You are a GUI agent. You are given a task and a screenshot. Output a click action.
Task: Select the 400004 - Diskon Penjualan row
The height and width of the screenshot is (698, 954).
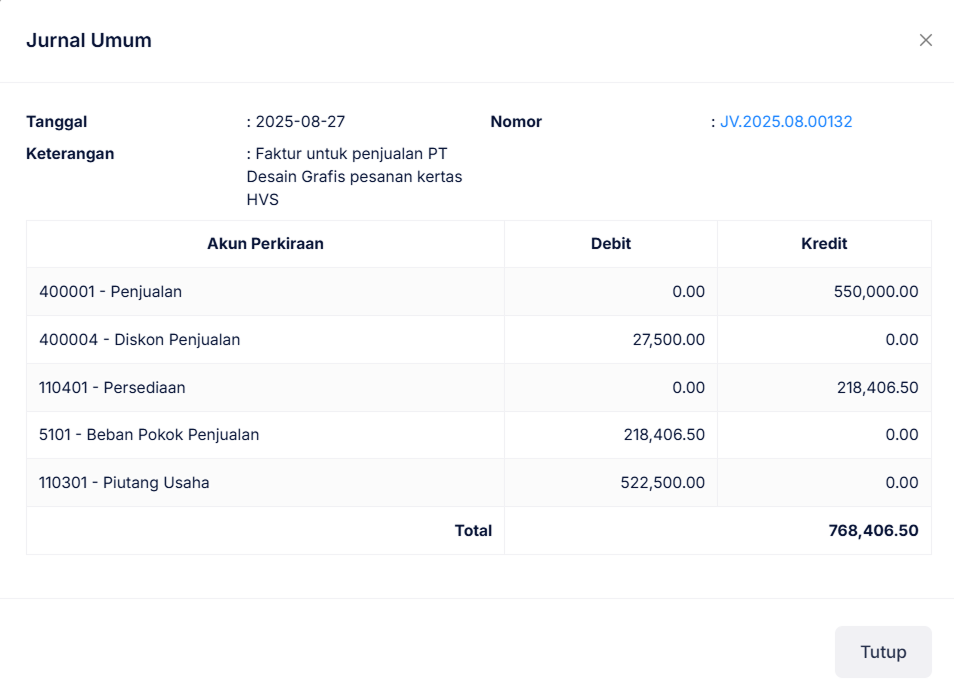point(140,340)
